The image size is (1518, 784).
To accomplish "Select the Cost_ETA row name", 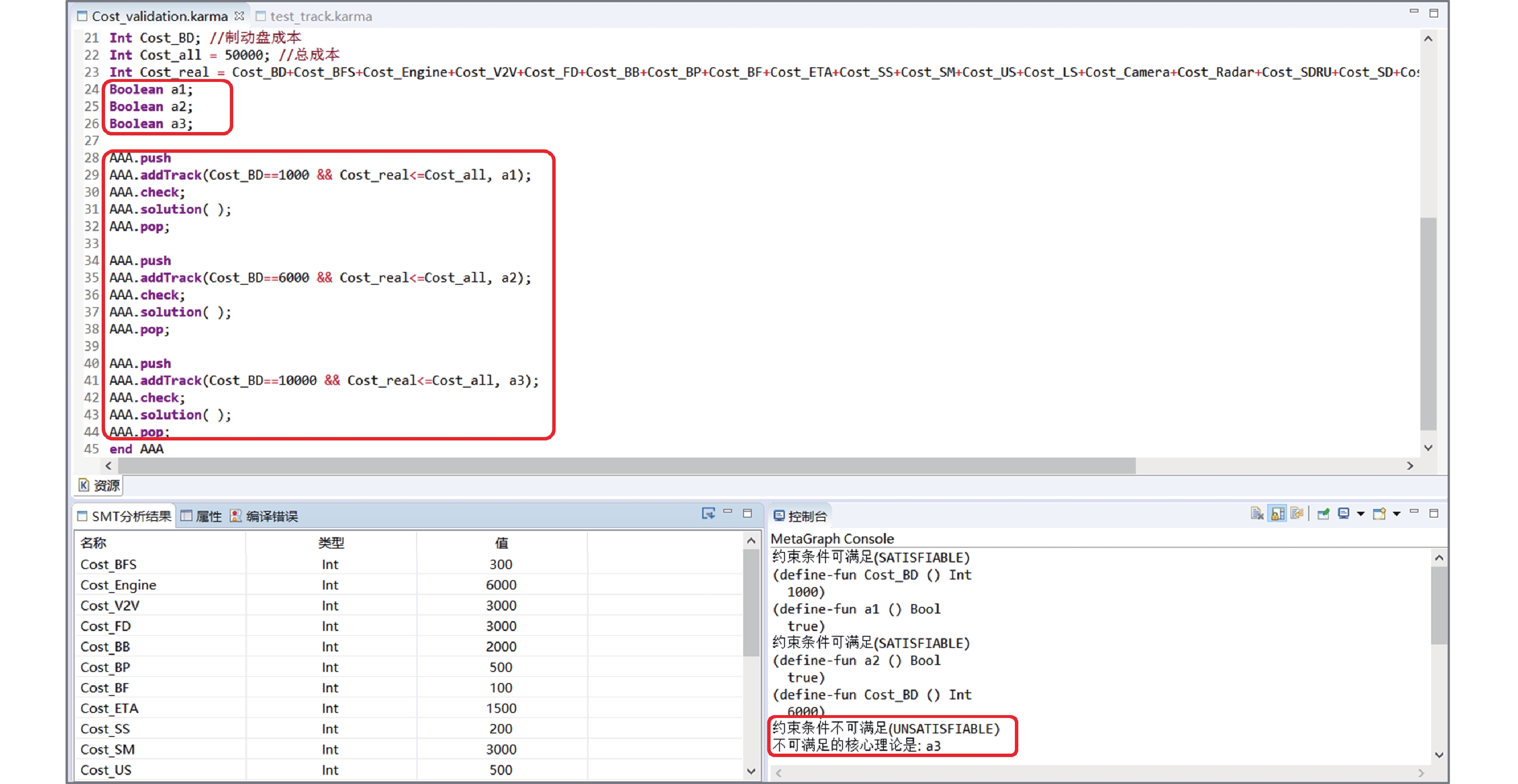I will tap(109, 709).
